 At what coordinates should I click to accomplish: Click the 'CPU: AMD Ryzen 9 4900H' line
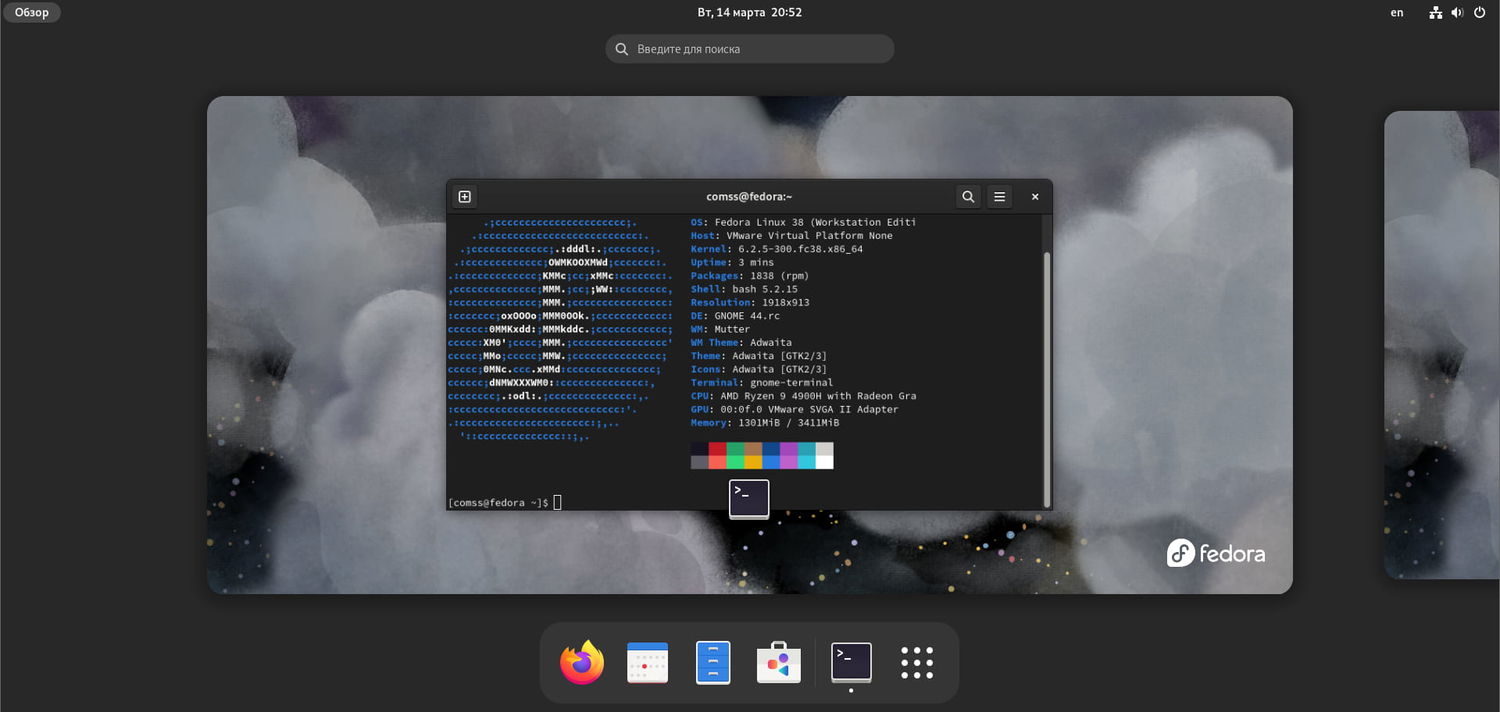[803, 396]
